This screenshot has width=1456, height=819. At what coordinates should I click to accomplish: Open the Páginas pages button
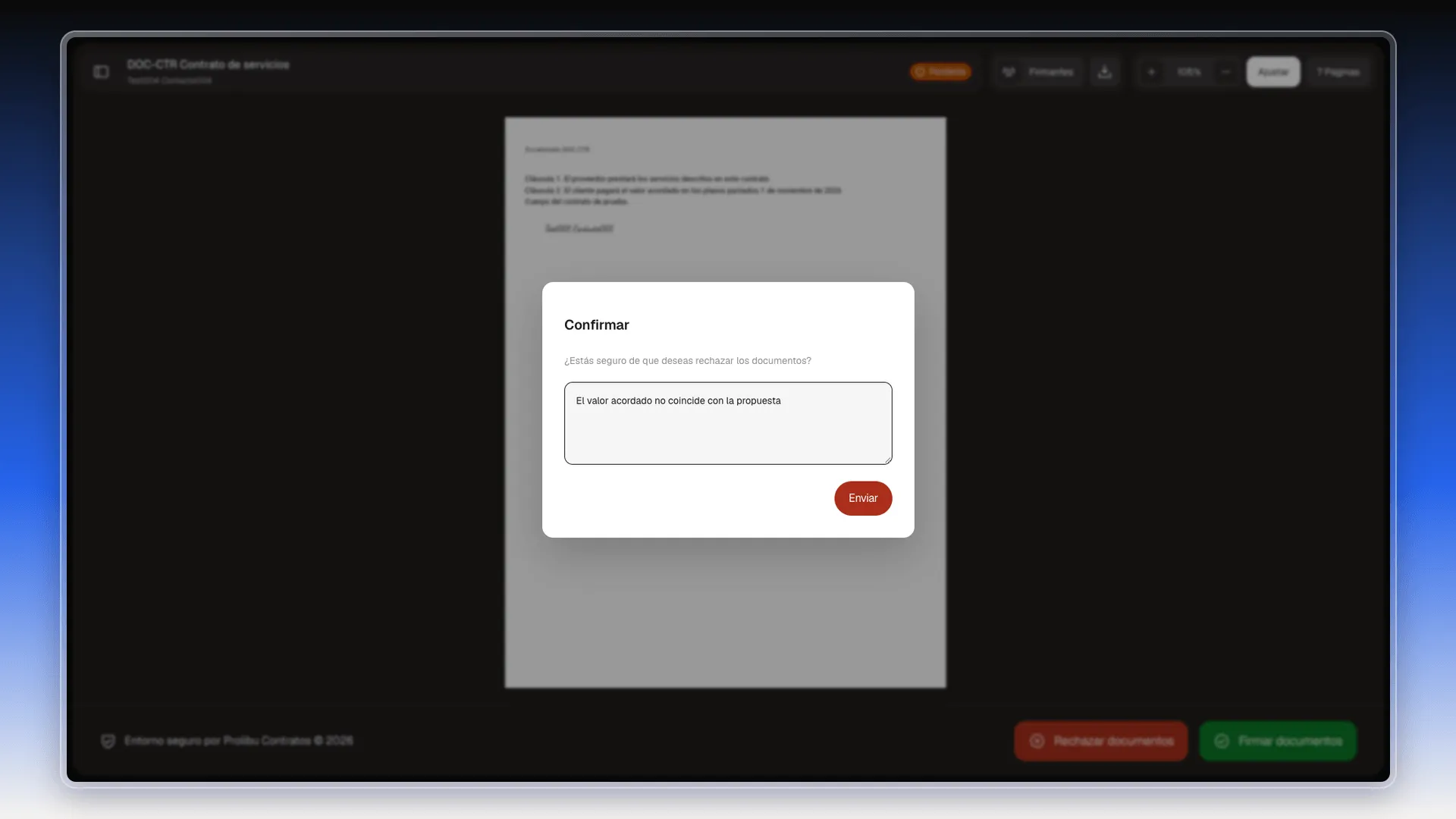[1338, 71]
